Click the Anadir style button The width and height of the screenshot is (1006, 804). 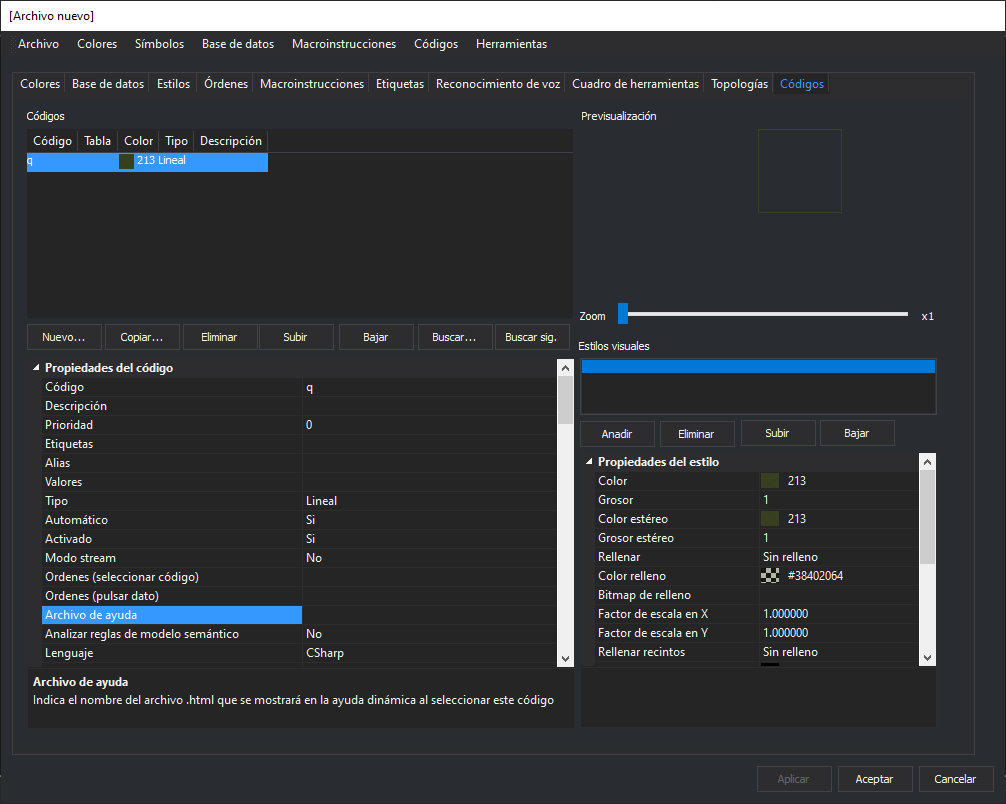[x=617, y=434]
